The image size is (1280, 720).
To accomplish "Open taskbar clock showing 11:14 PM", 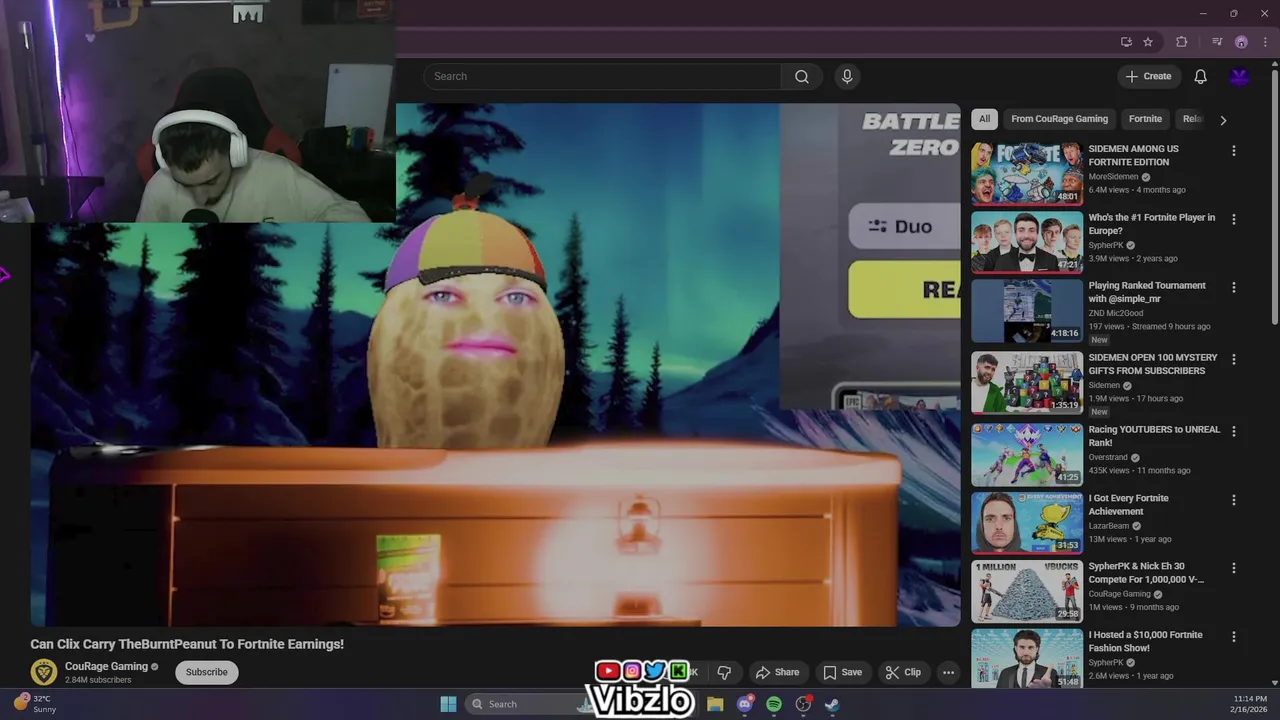I will tap(1250, 704).
